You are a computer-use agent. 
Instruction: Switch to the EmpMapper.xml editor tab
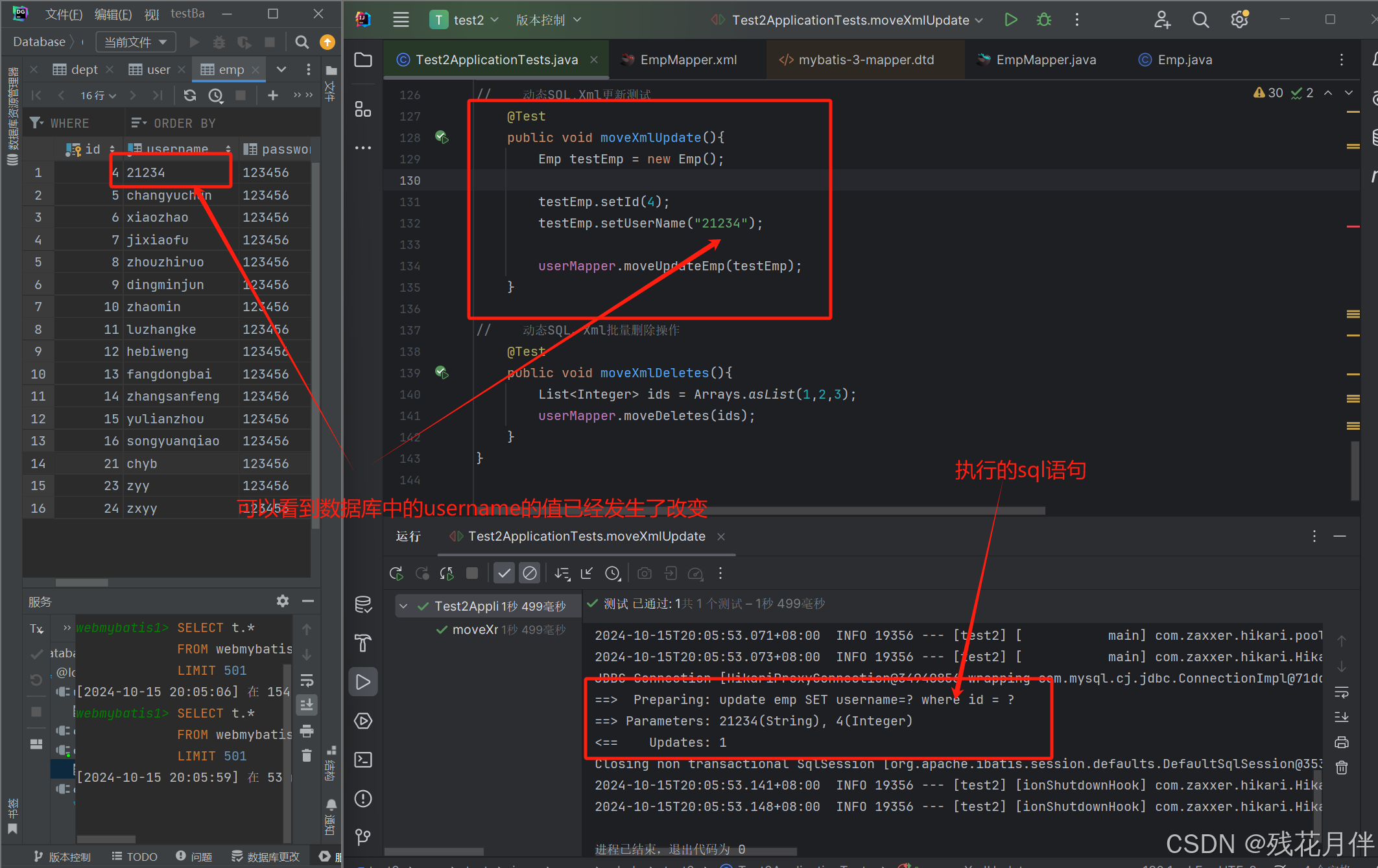pyautogui.click(x=687, y=60)
